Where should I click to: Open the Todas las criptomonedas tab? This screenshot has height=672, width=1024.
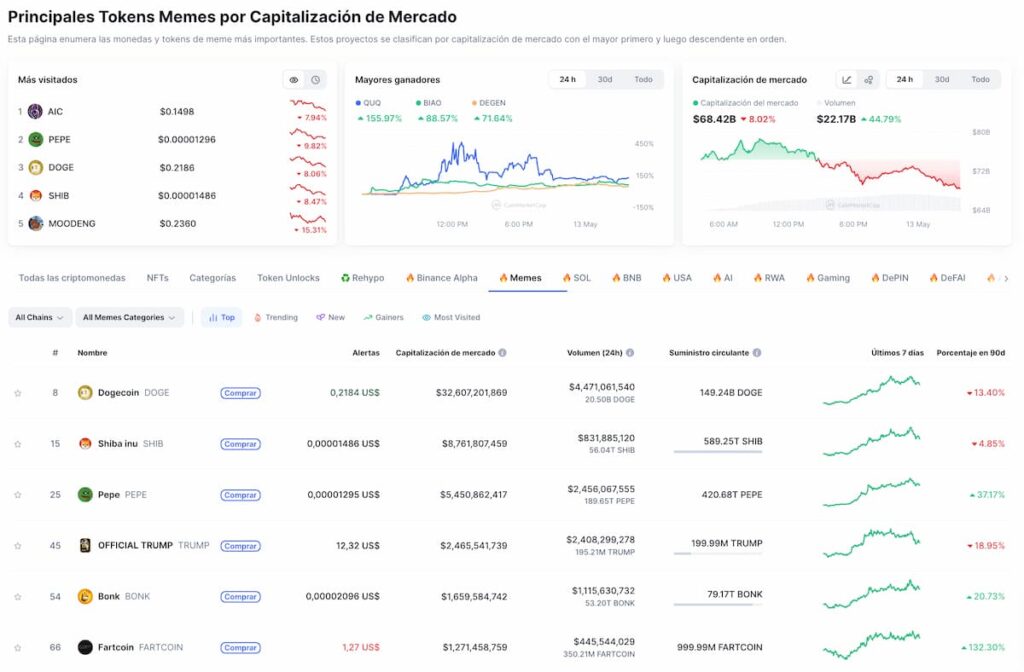click(x=72, y=278)
